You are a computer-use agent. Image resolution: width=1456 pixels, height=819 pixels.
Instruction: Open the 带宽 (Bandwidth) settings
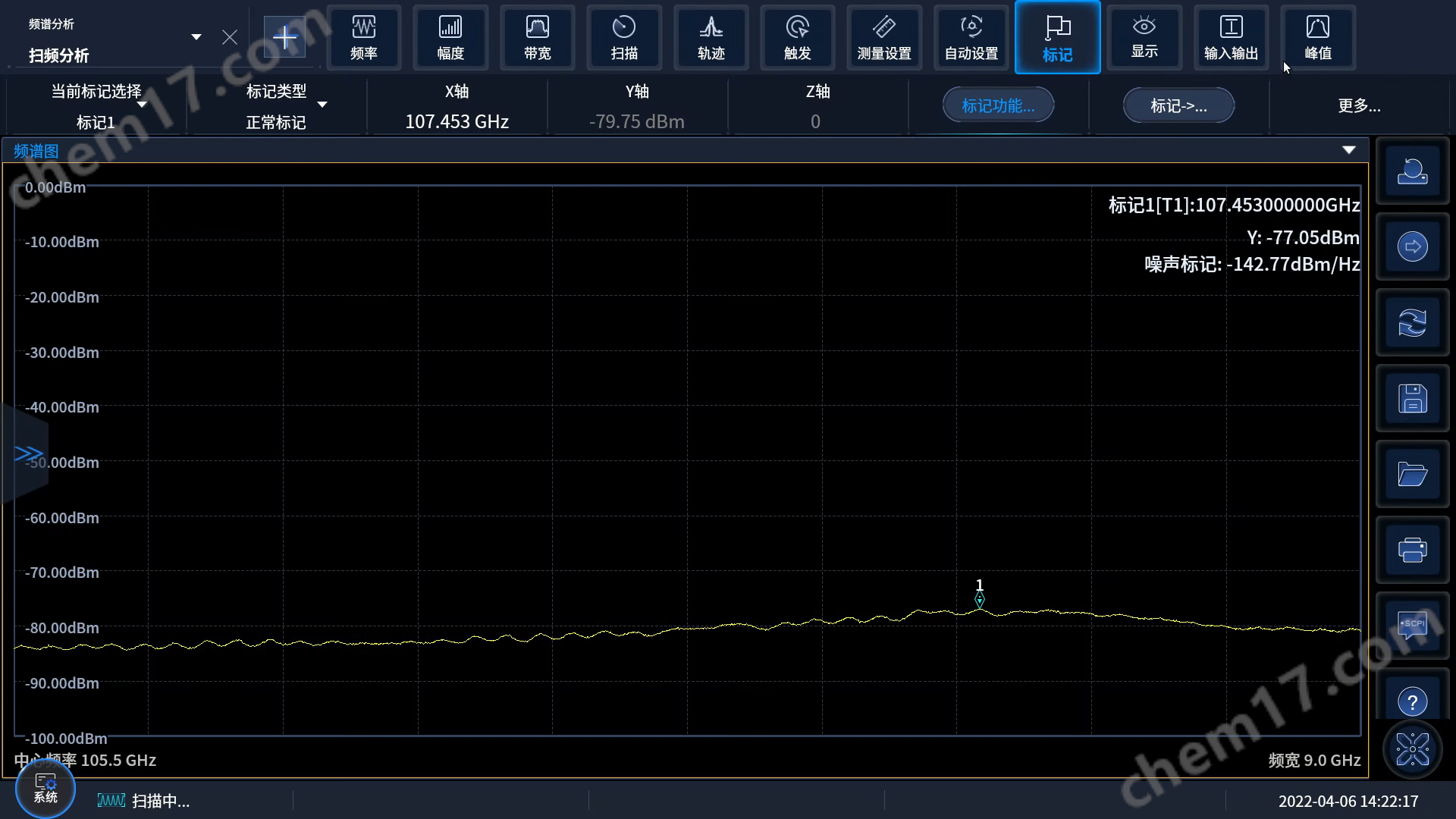537,37
